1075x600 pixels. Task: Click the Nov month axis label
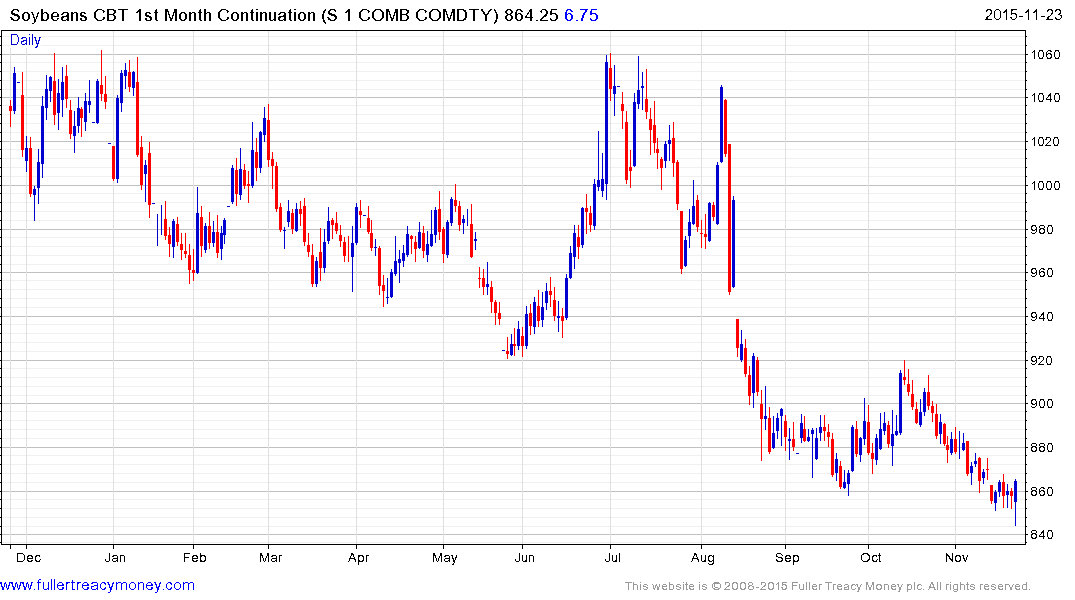(956, 557)
